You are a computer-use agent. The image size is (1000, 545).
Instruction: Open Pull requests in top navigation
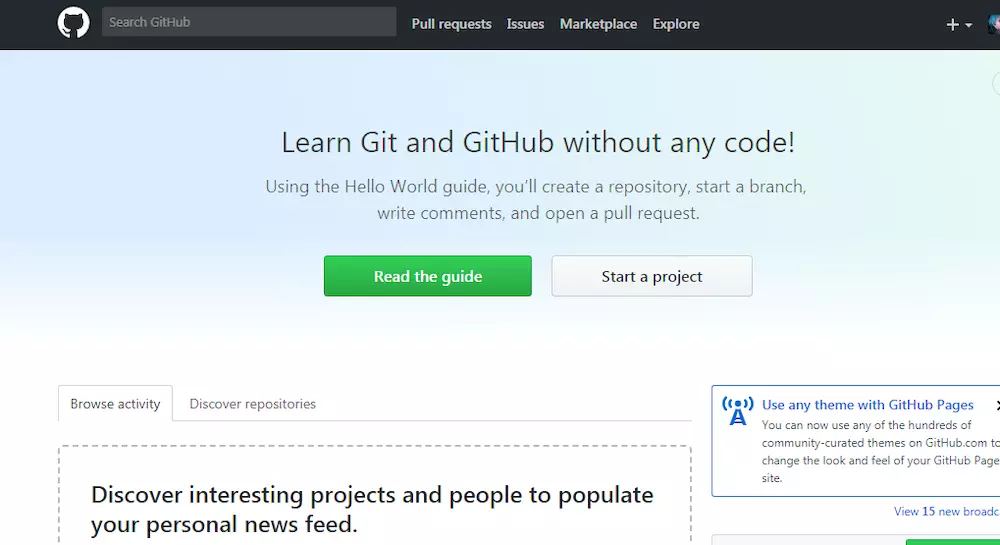[452, 24]
